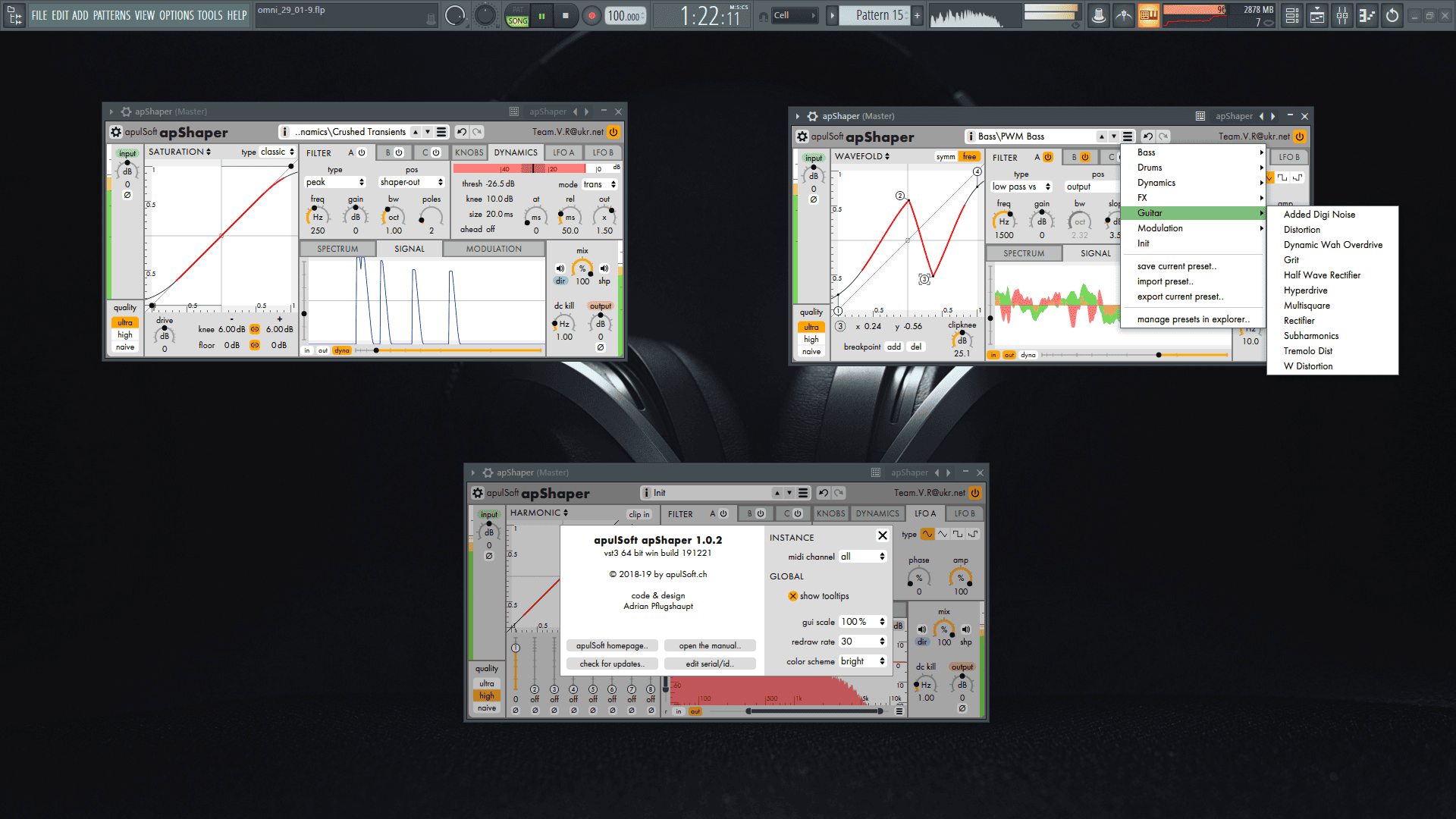Toggle the knee link icon in saturation panel
Viewport: 1456px width, 819px height.
pos(255,329)
